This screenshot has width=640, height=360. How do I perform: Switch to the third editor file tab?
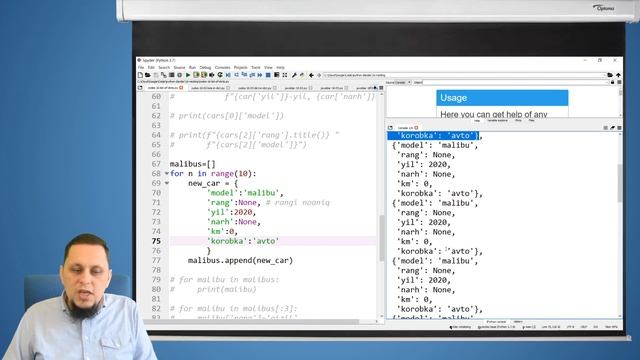tap(256, 88)
